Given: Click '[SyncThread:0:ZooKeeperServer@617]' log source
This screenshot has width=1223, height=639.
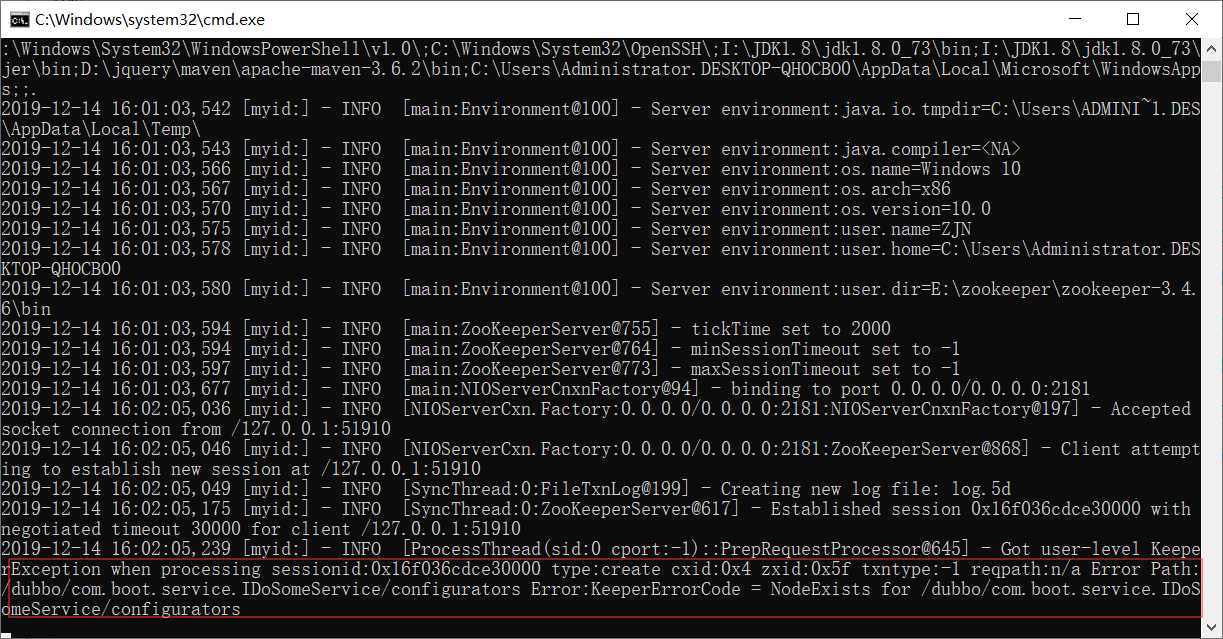Looking at the screenshot, I should [x=571, y=509].
